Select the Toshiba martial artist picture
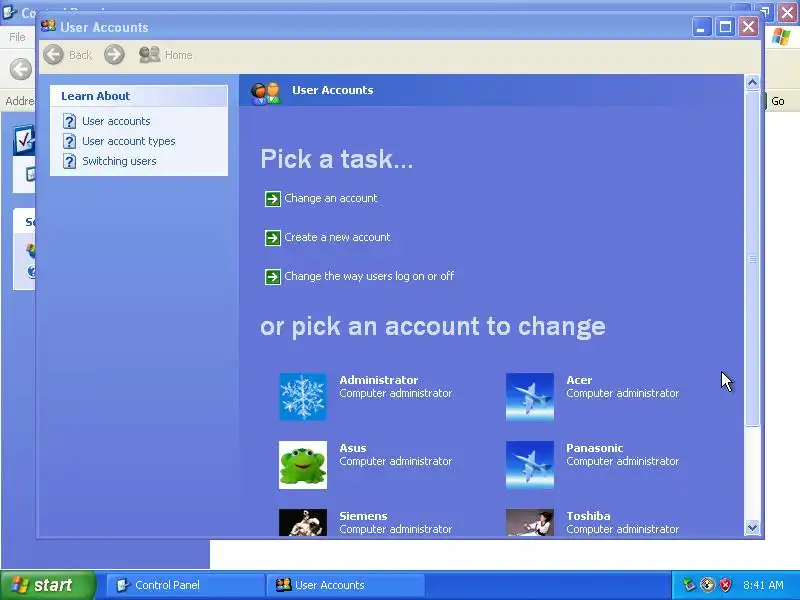The height and width of the screenshot is (600, 800). pyautogui.click(x=530, y=522)
